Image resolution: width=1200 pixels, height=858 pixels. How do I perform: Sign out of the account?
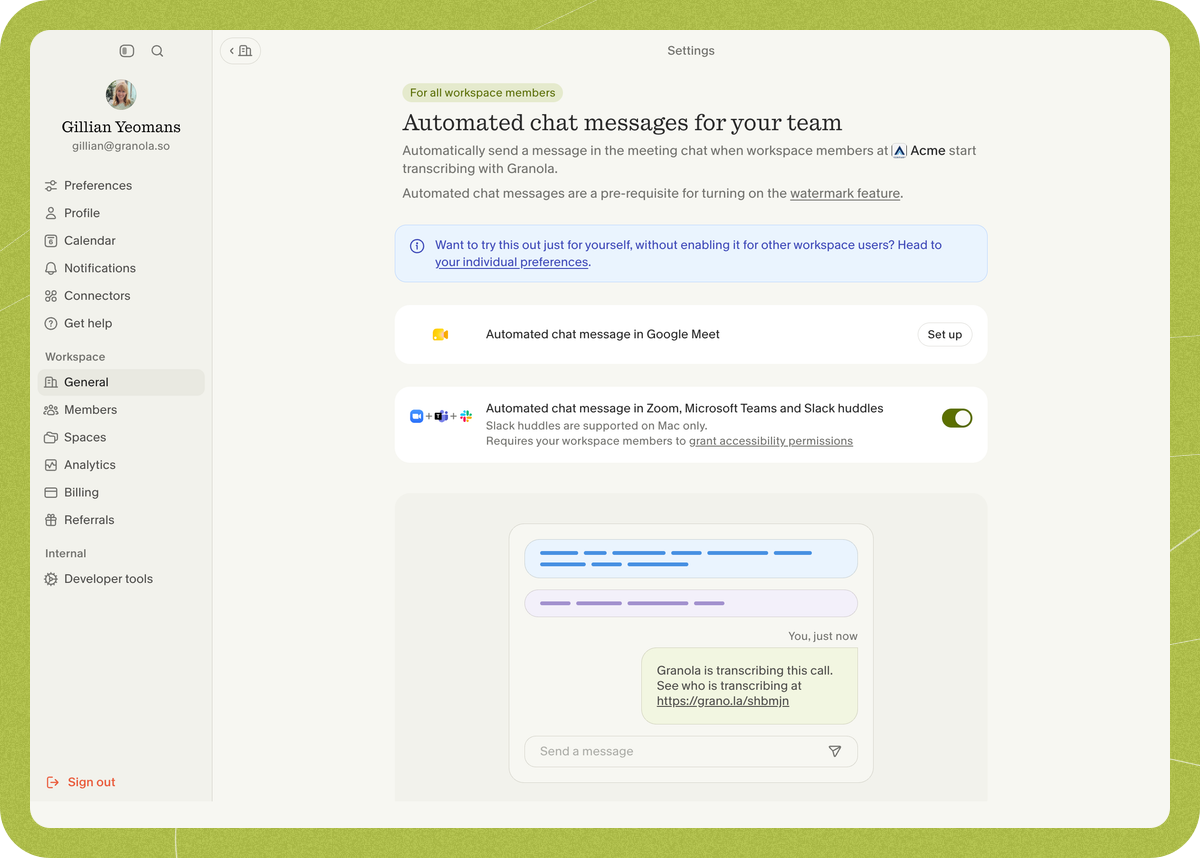[x=81, y=782]
